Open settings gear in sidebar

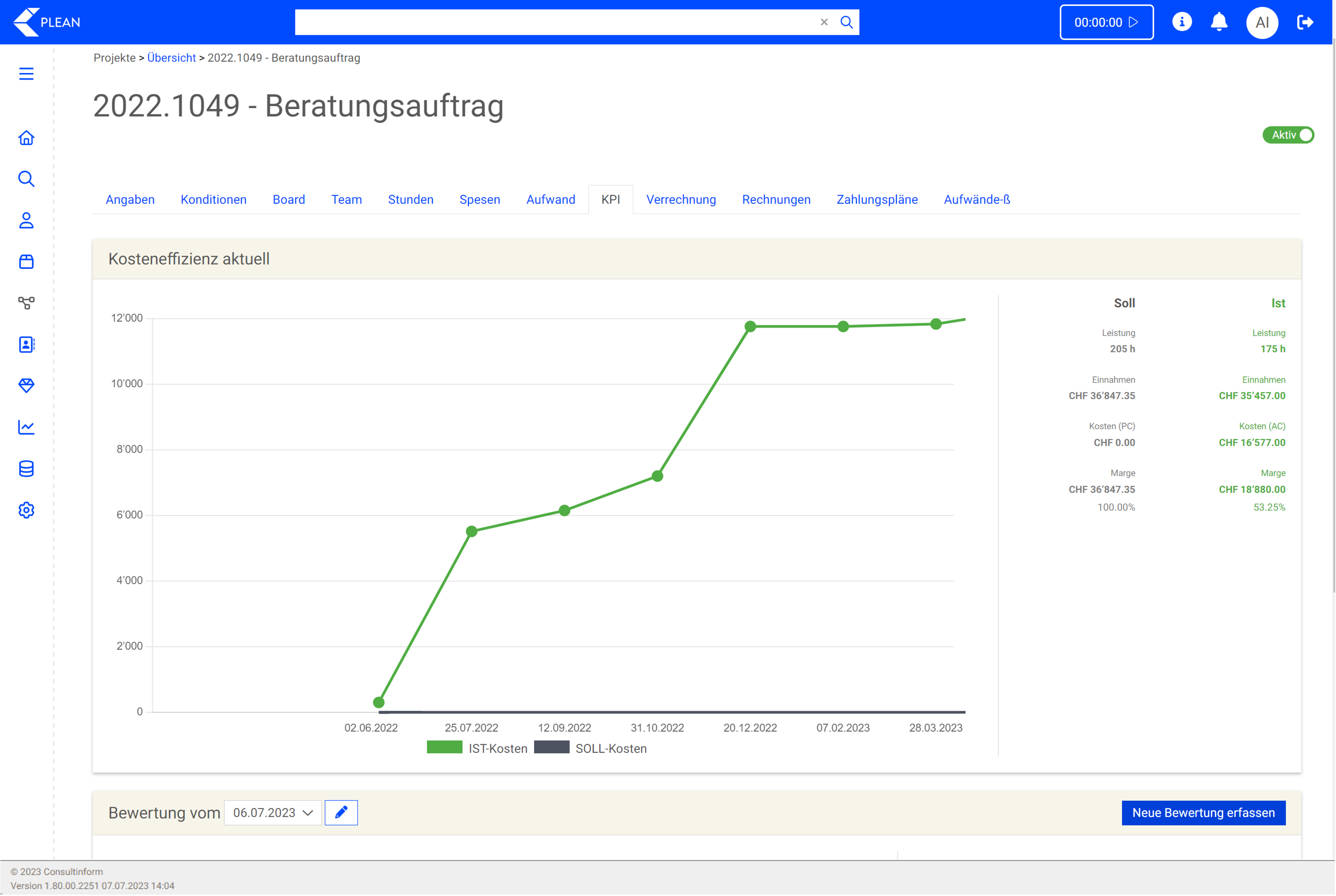click(x=26, y=510)
